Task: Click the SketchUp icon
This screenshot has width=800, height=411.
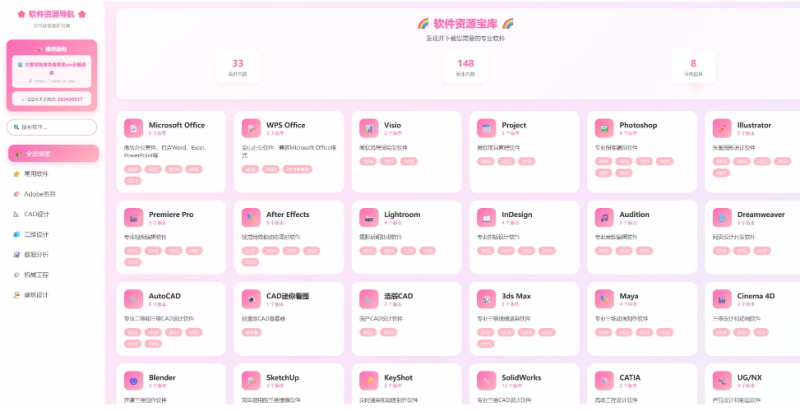Action: [251, 381]
